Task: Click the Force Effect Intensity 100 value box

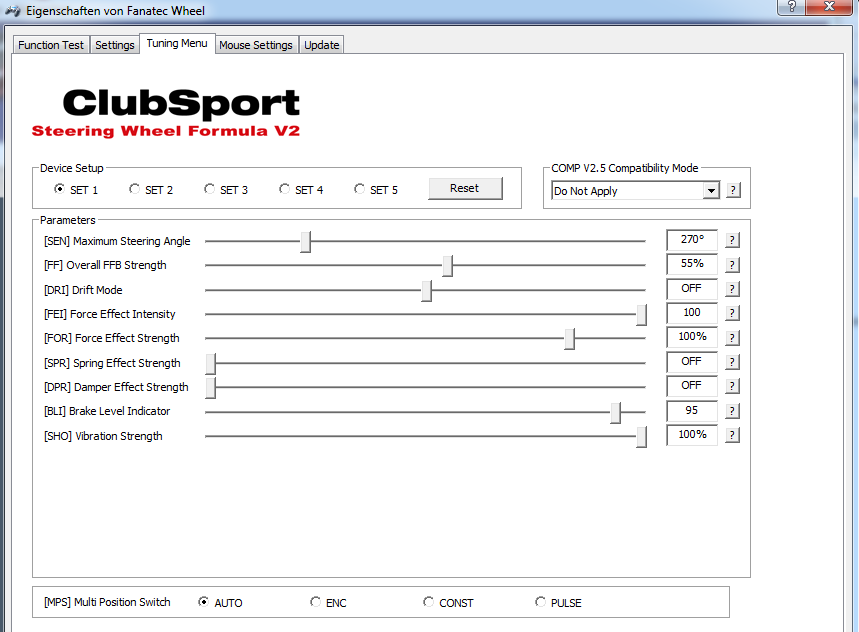Action: click(x=692, y=313)
